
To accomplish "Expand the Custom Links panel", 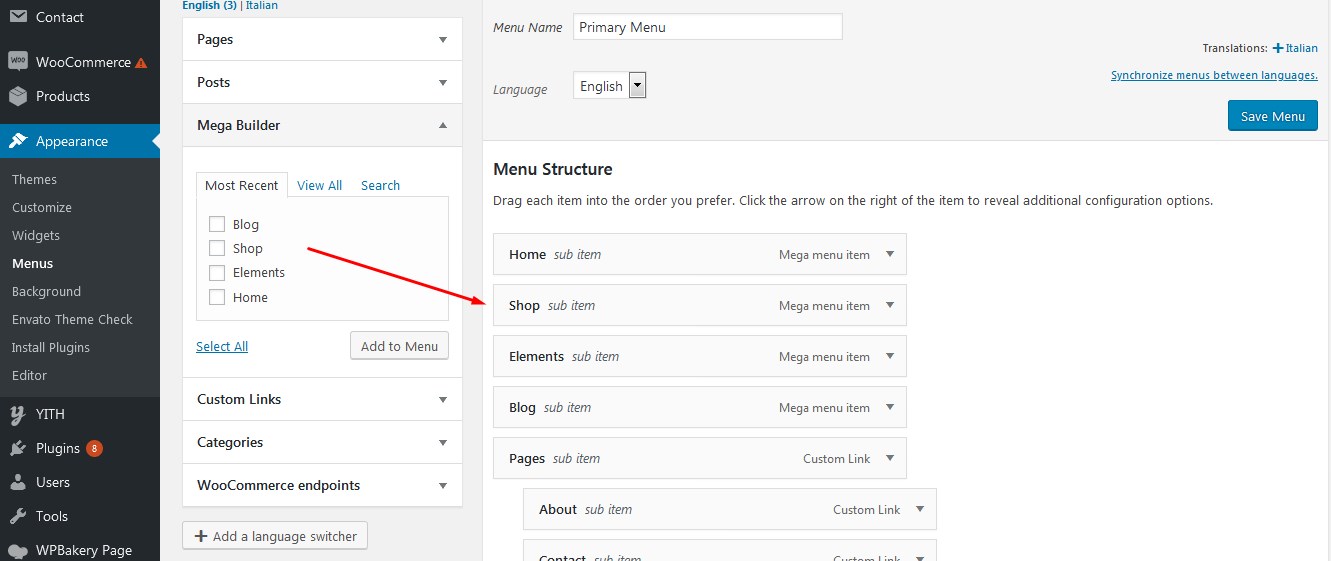I will point(322,399).
